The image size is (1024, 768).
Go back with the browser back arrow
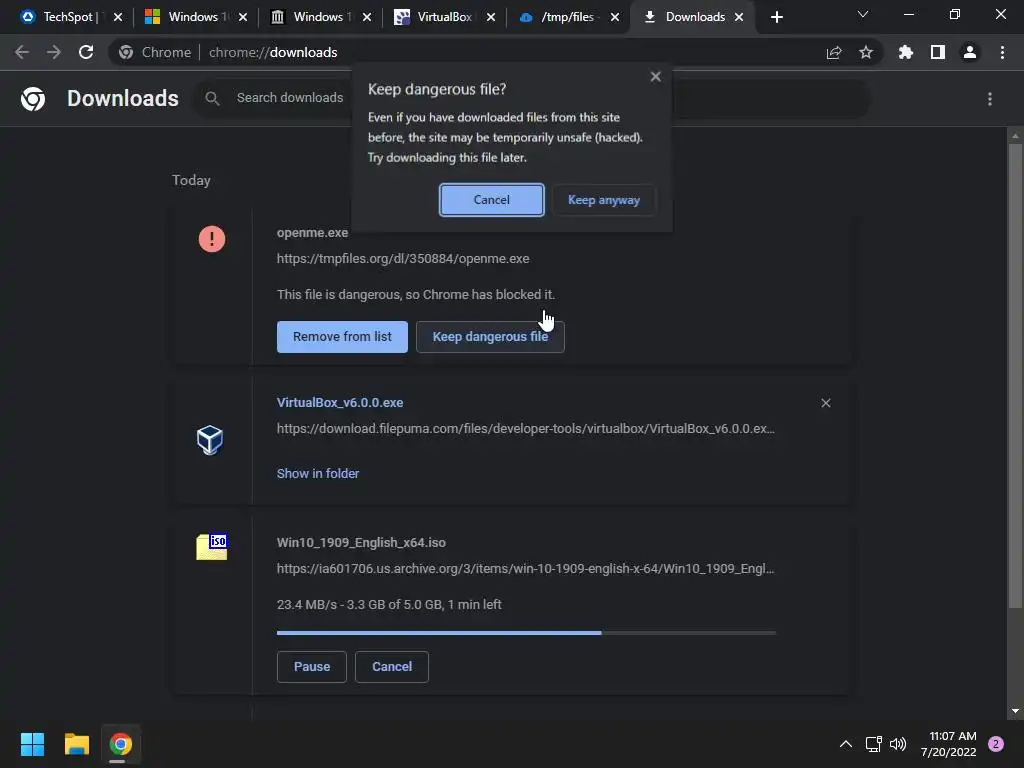(22, 52)
